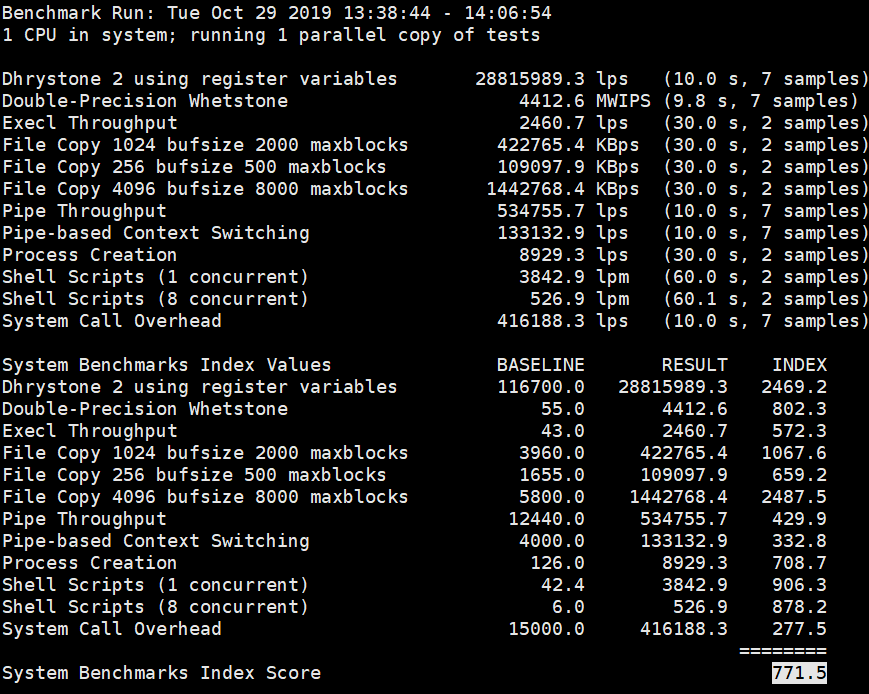Viewport: 869px width, 694px height.
Task: Click the Pipe Throughput baseline 12440.0
Action: [x=545, y=519]
